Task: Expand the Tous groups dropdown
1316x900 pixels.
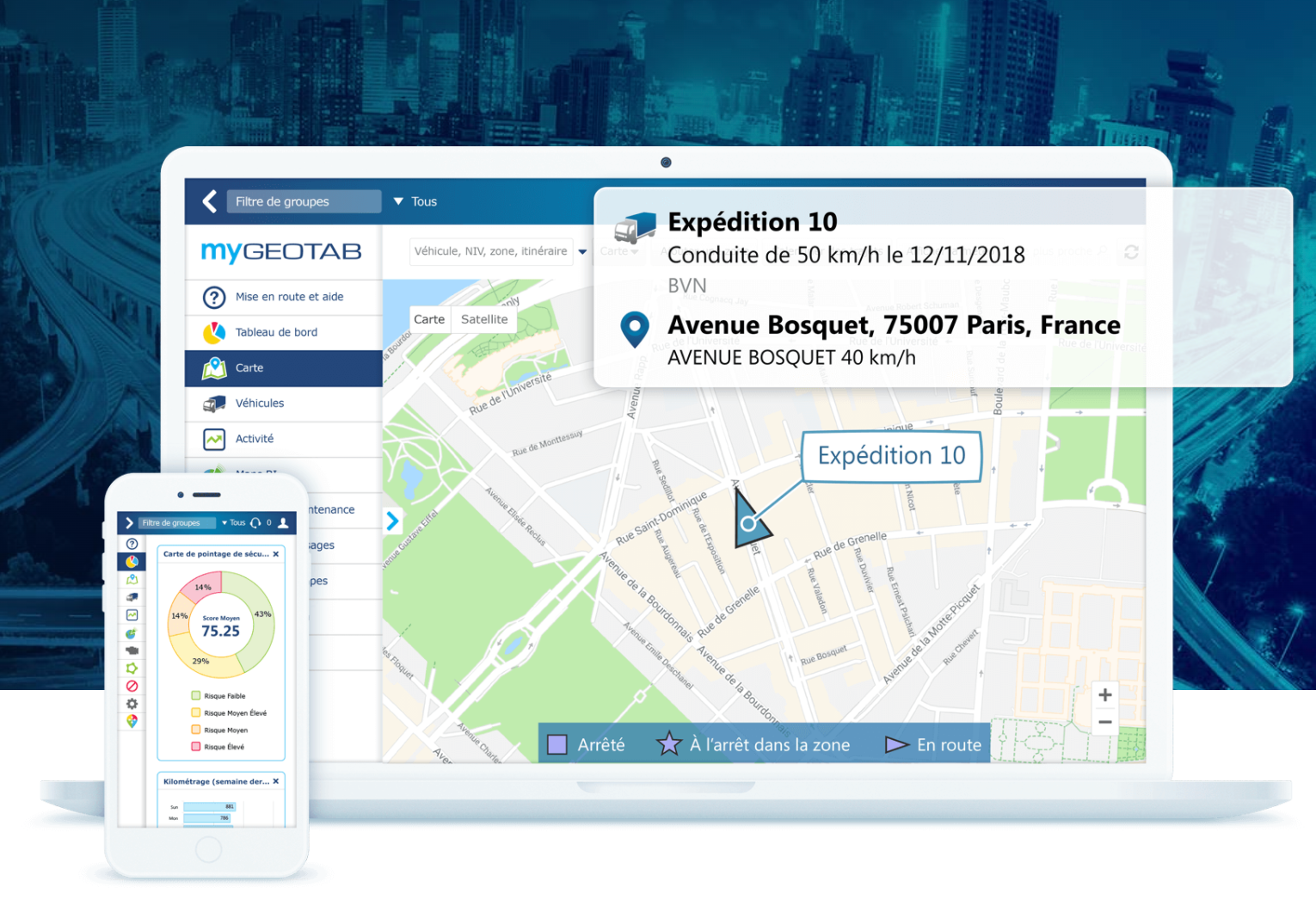Action: click(415, 201)
